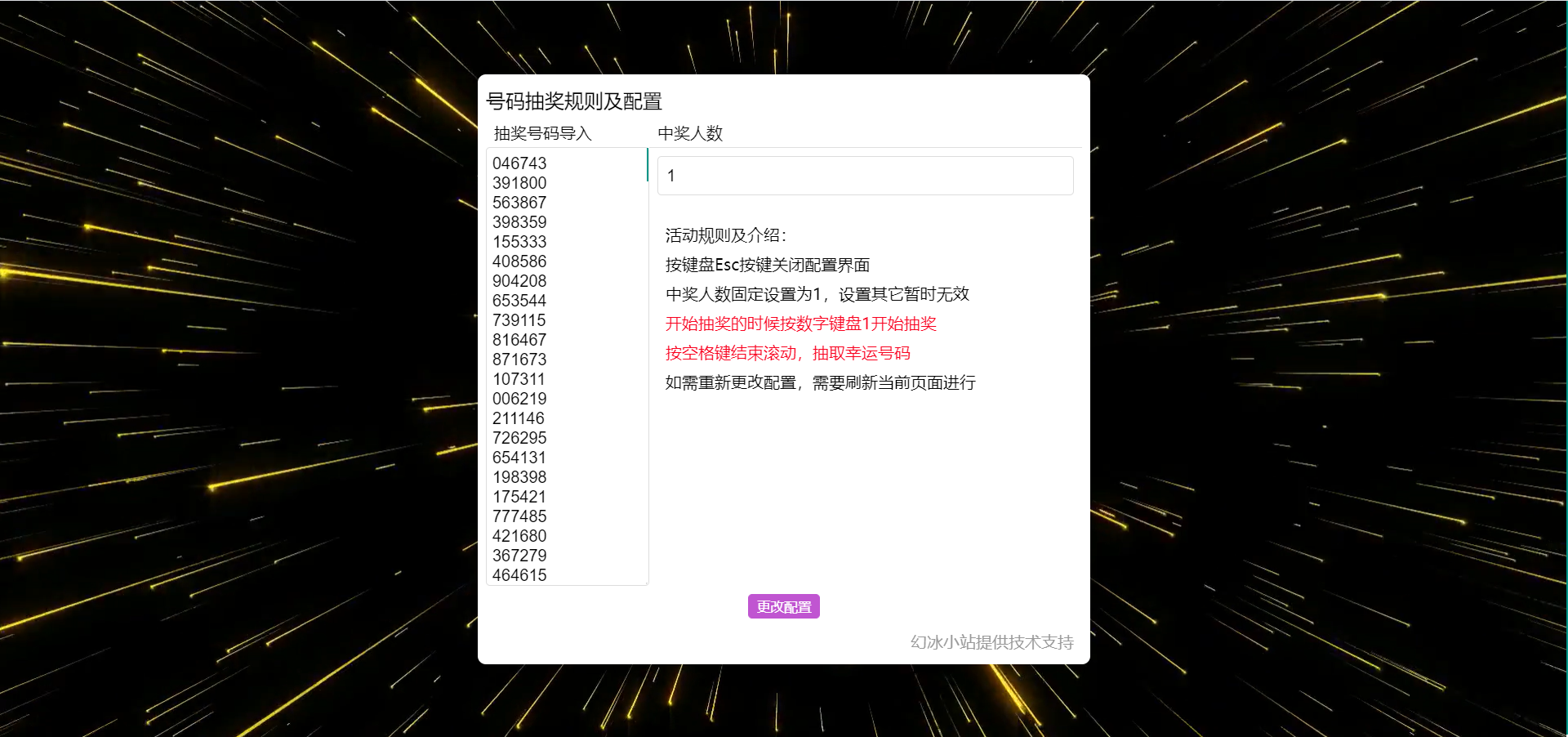
Task: Click the lottery number list scrollbar thumb
Action: pyautogui.click(x=647, y=165)
